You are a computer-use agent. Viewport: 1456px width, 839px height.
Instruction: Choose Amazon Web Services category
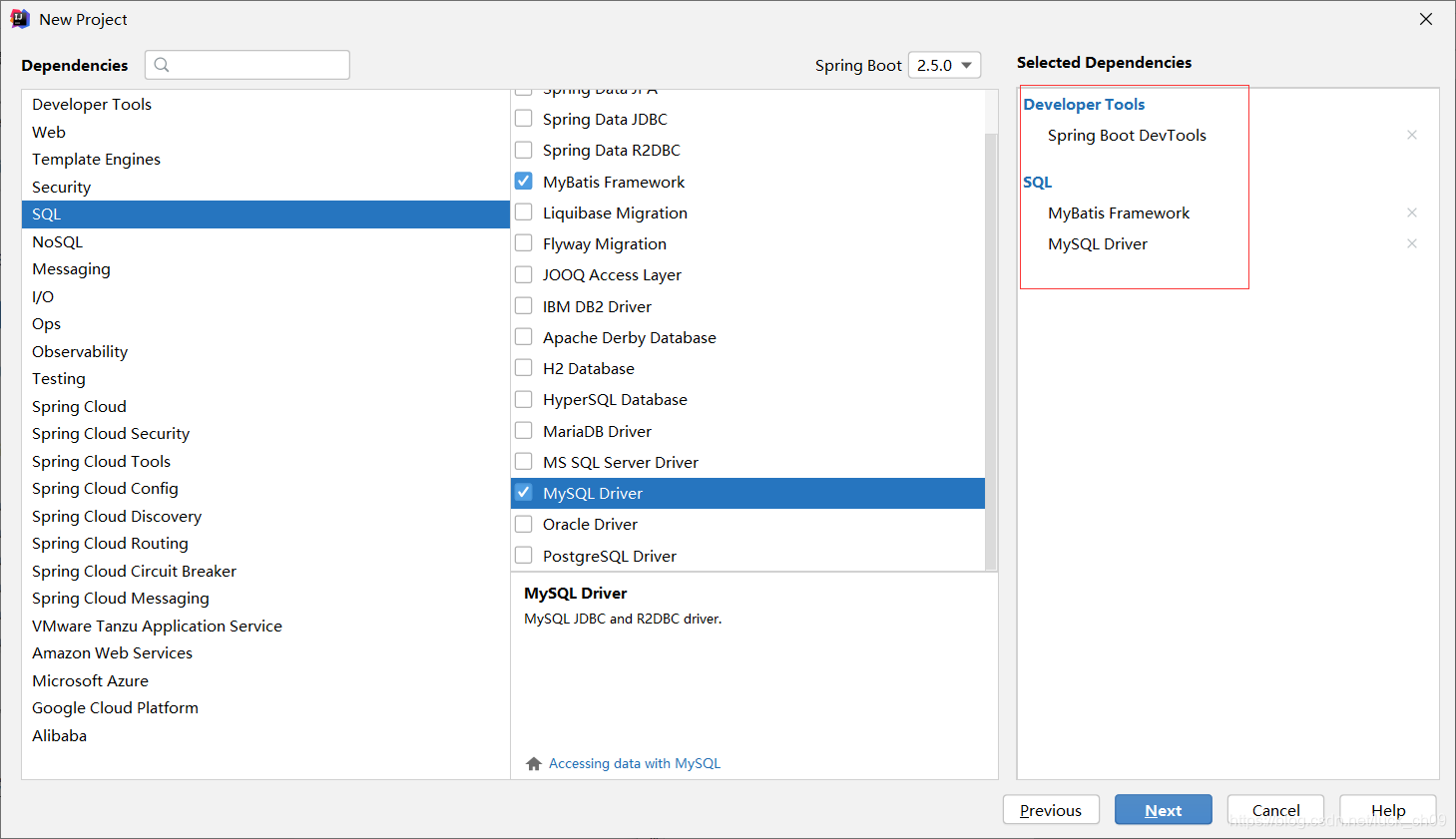(x=265, y=653)
